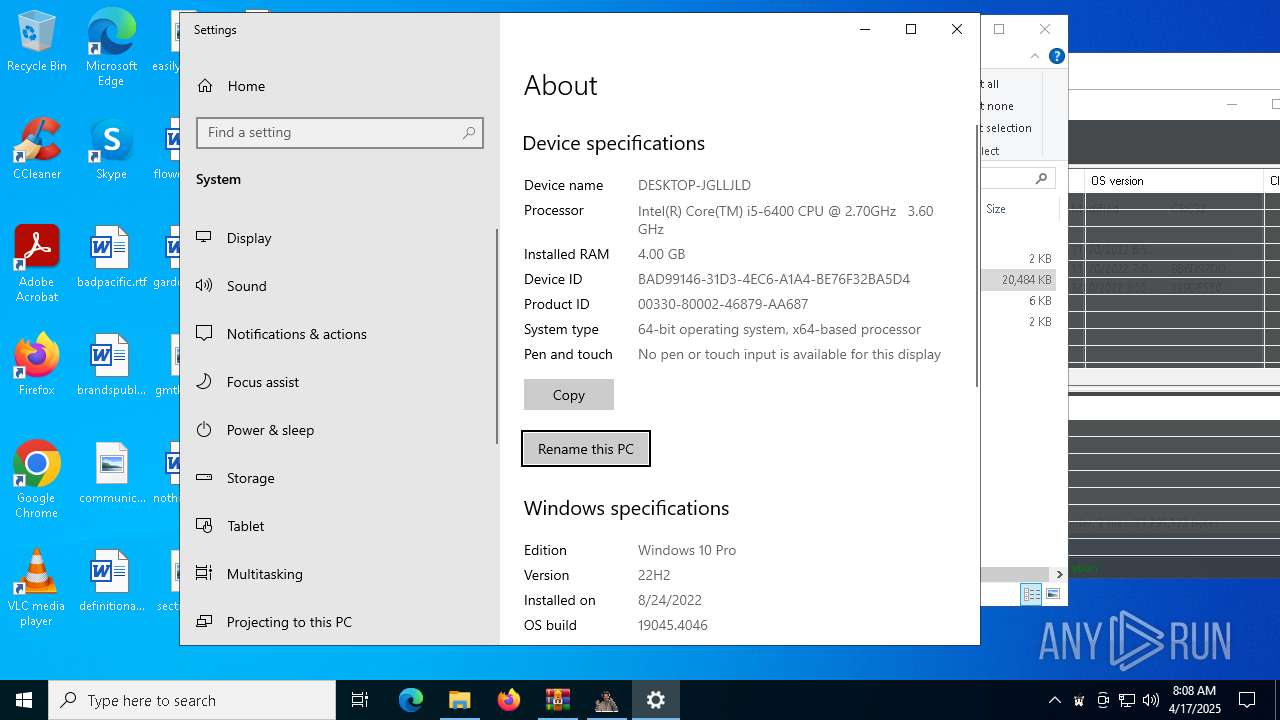Open CCleaner desktop shortcut
The width and height of the screenshot is (1280, 720).
pos(37,150)
